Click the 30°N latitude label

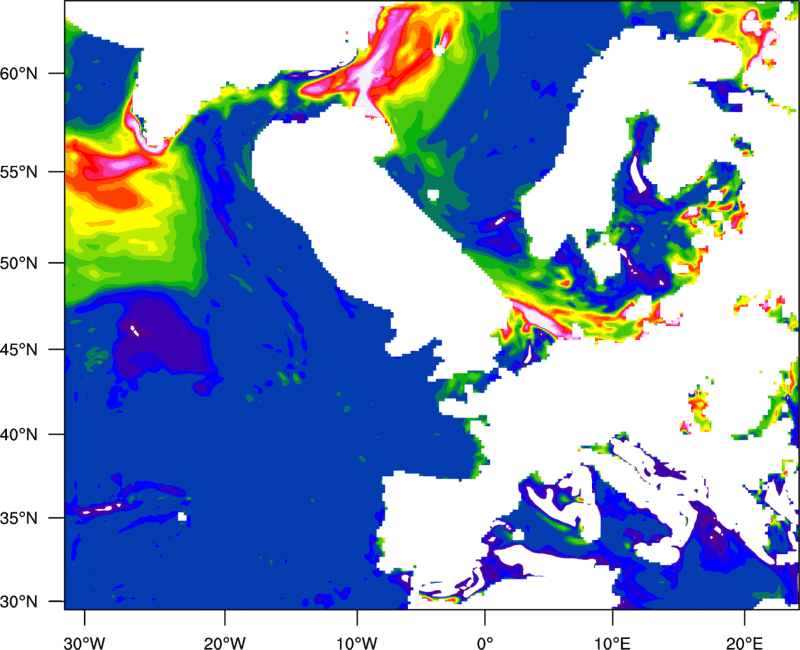(x=19, y=602)
